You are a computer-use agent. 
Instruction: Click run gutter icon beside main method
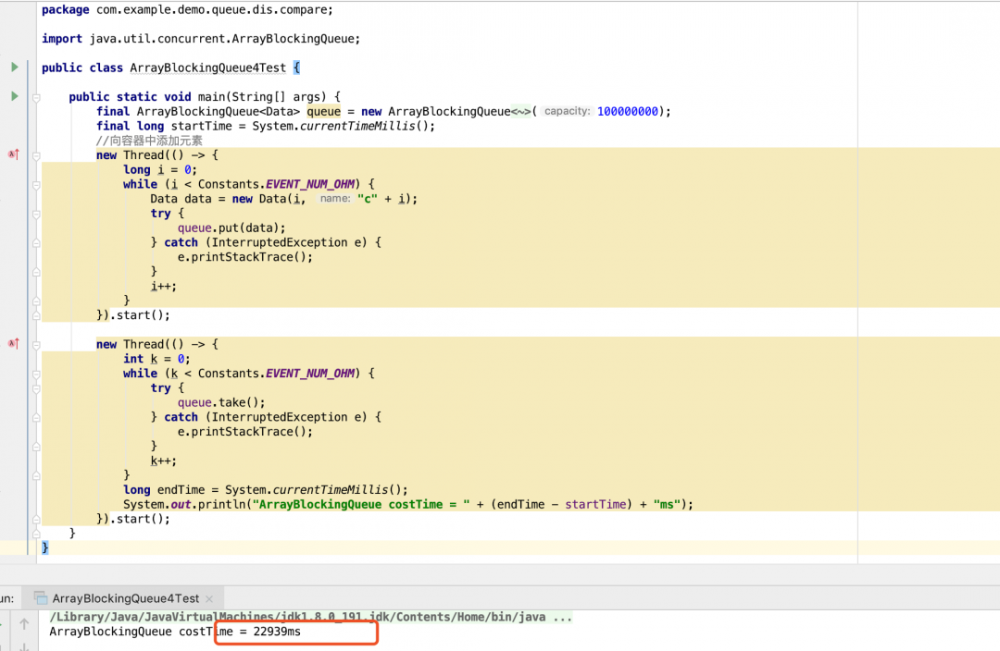(14, 96)
